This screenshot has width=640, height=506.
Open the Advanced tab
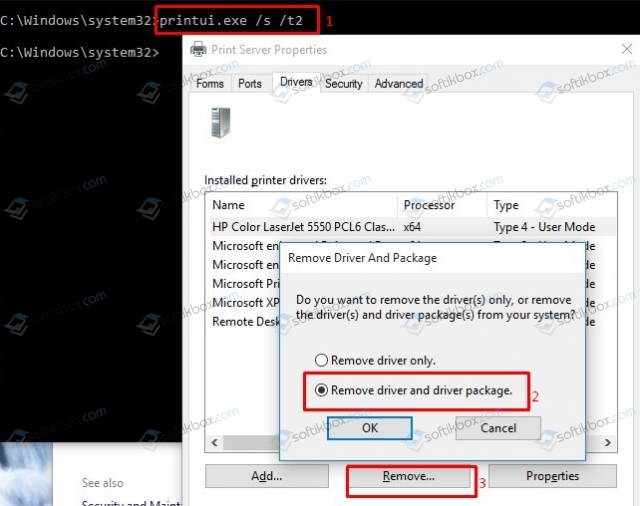(x=399, y=84)
